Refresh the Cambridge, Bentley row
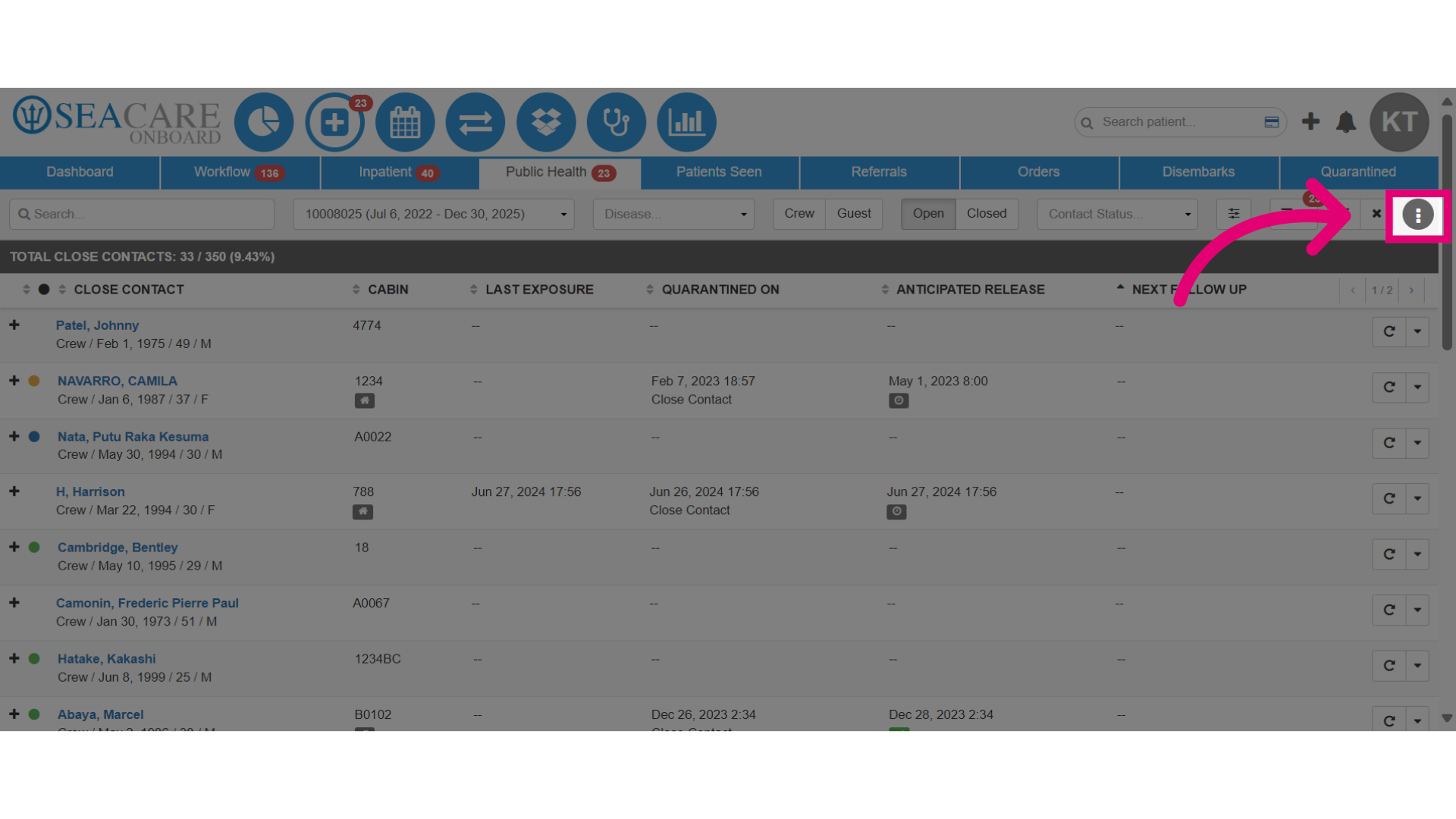The image size is (1456, 819). point(1389,554)
